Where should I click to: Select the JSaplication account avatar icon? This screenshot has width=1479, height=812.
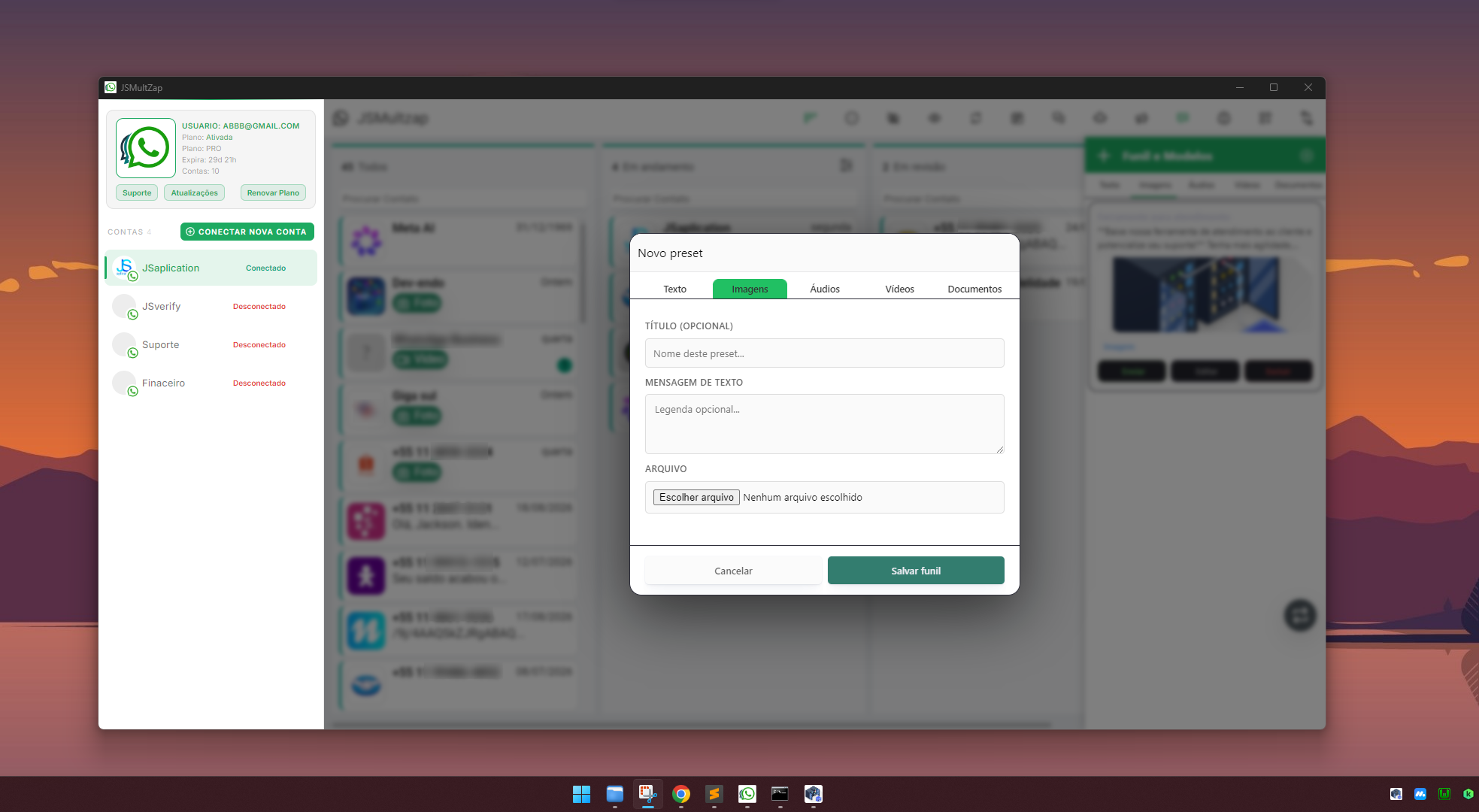coord(125,268)
